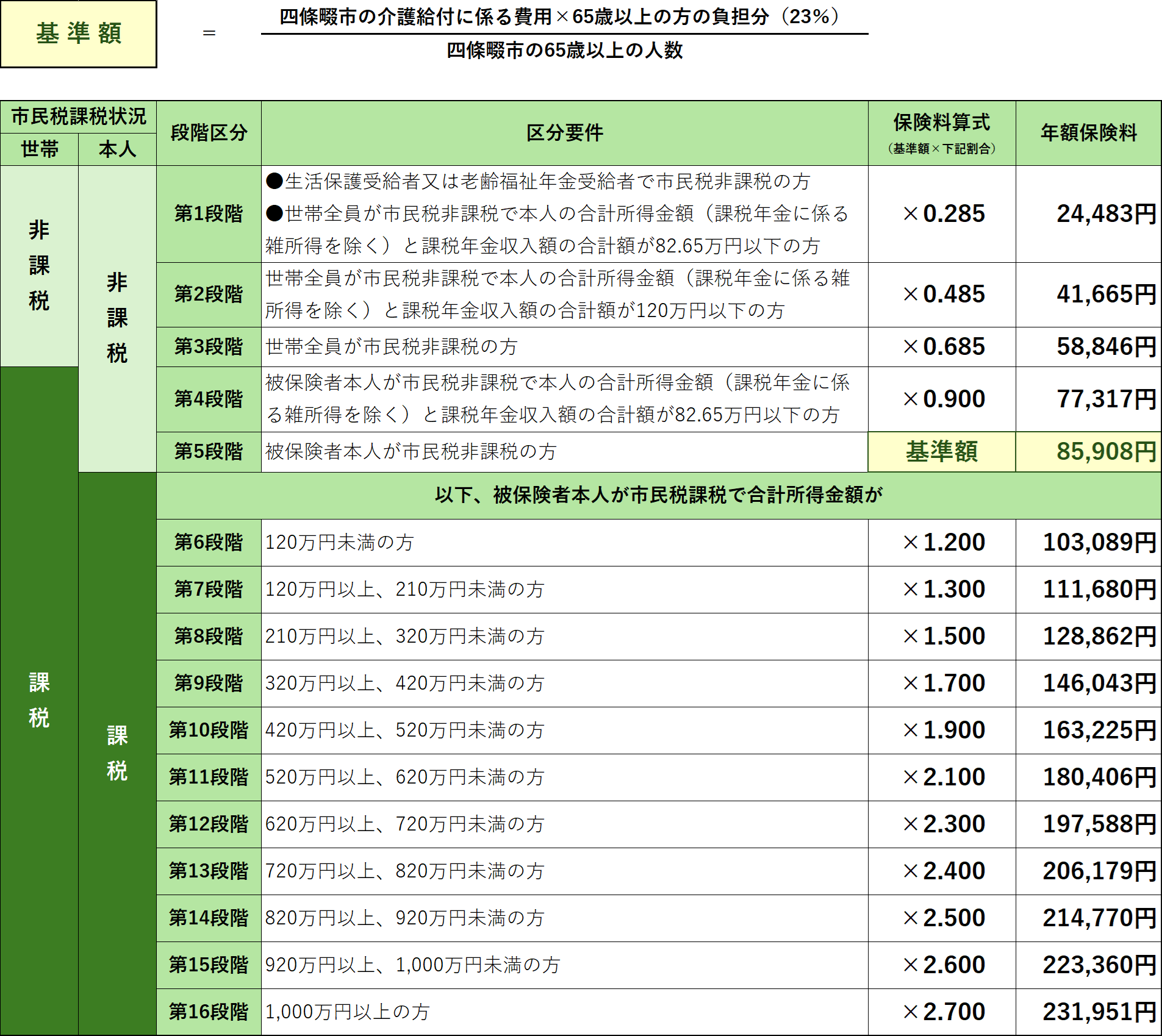Click the 保険料算式 column header
This screenshot has height=1036, width=1162.
click(942, 133)
